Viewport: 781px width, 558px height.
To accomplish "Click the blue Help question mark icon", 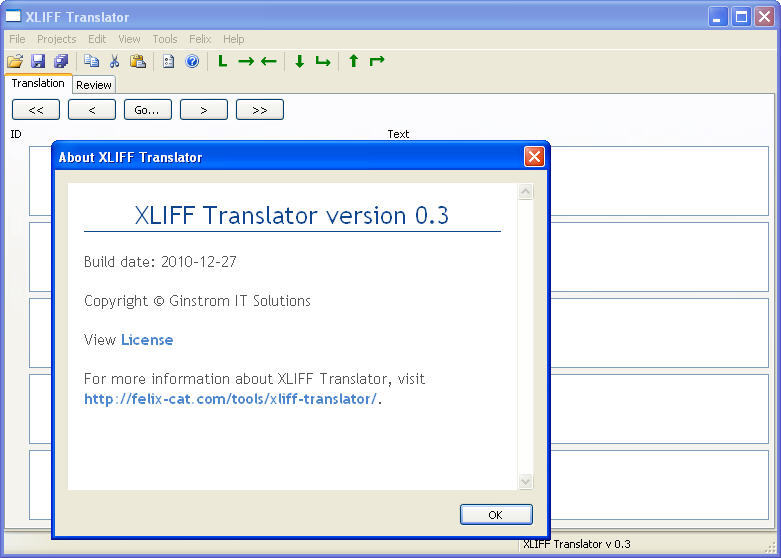I will (192, 61).
